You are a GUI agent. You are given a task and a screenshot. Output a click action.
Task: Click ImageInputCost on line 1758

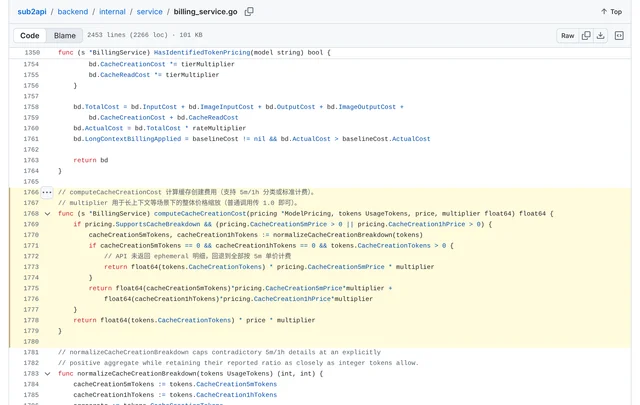[x=227, y=107]
